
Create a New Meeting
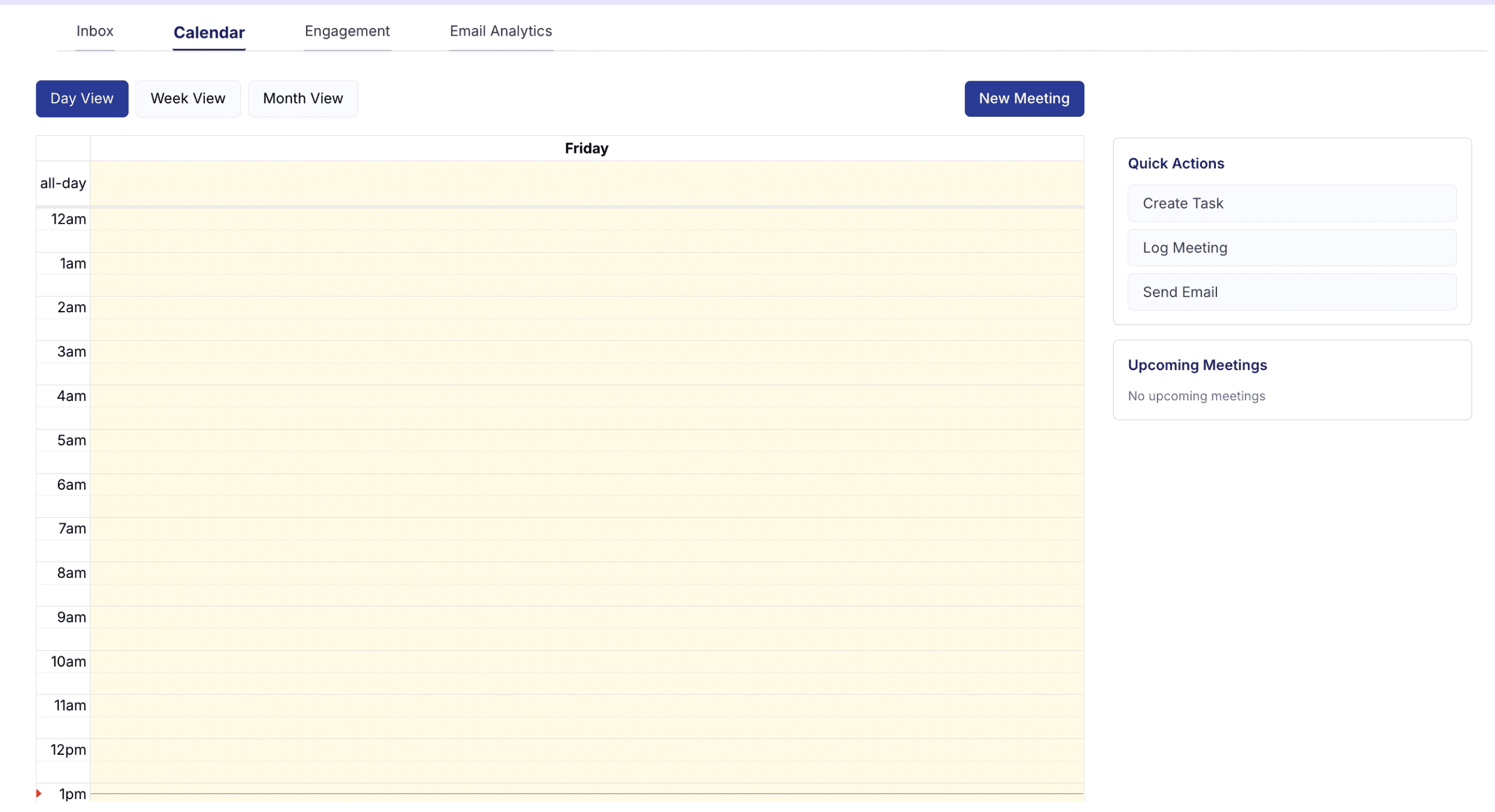point(1024,98)
